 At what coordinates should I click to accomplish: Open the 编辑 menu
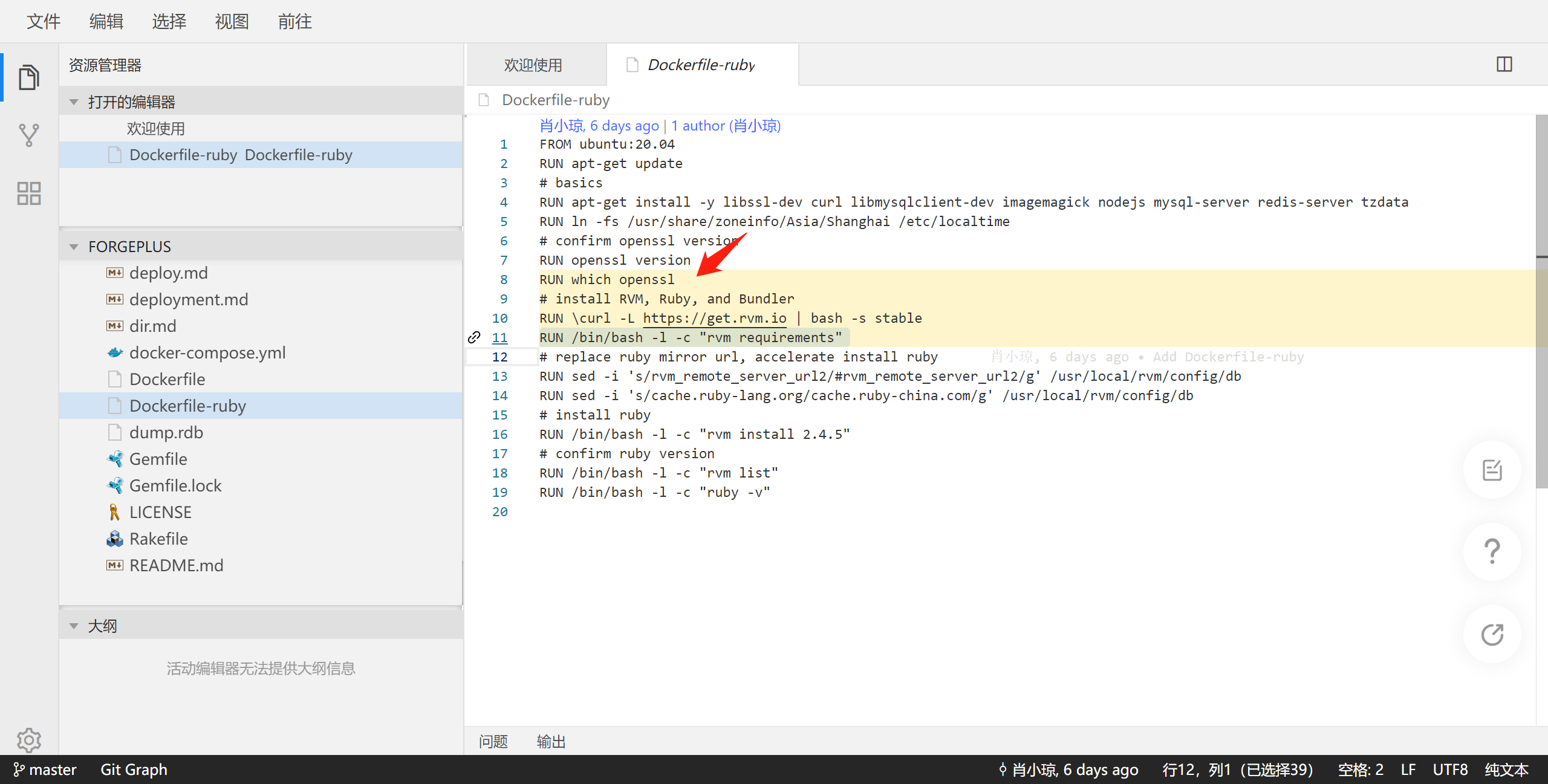coord(106,22)
